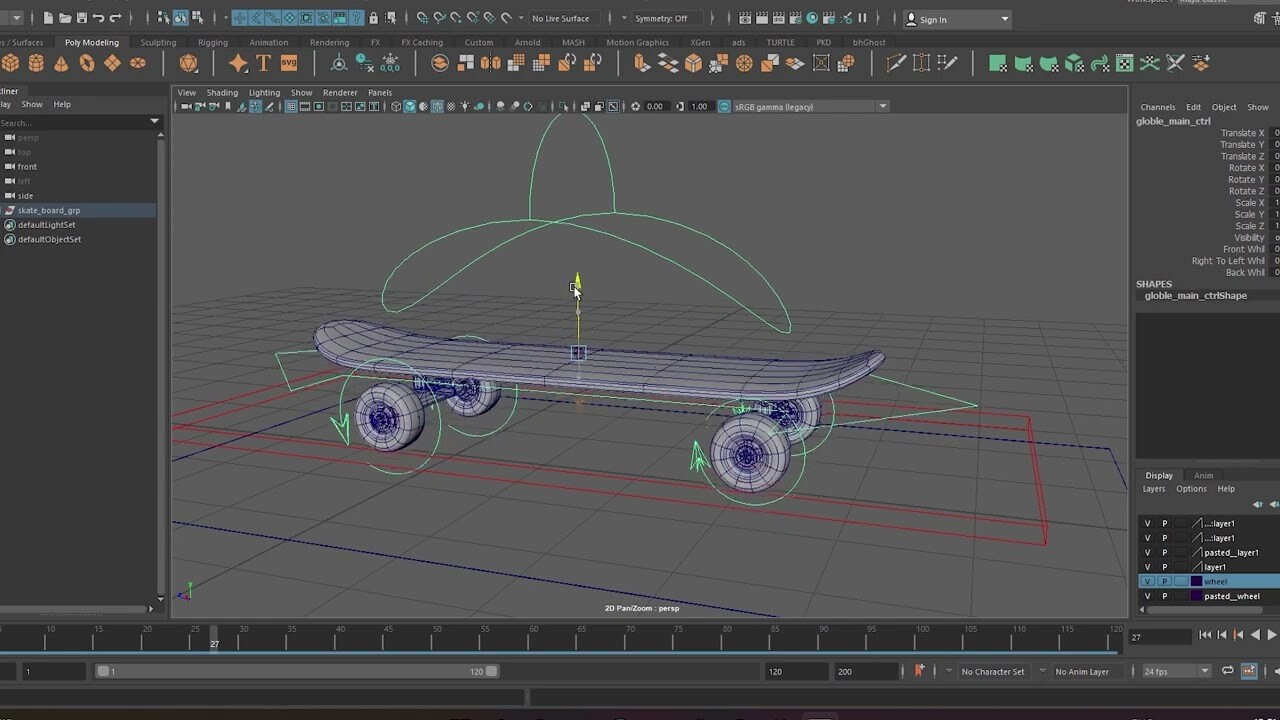Create a platonic solid from the shelf
Image resolution: width=1280 pixels, height=720 pixels.
point(188,62)
